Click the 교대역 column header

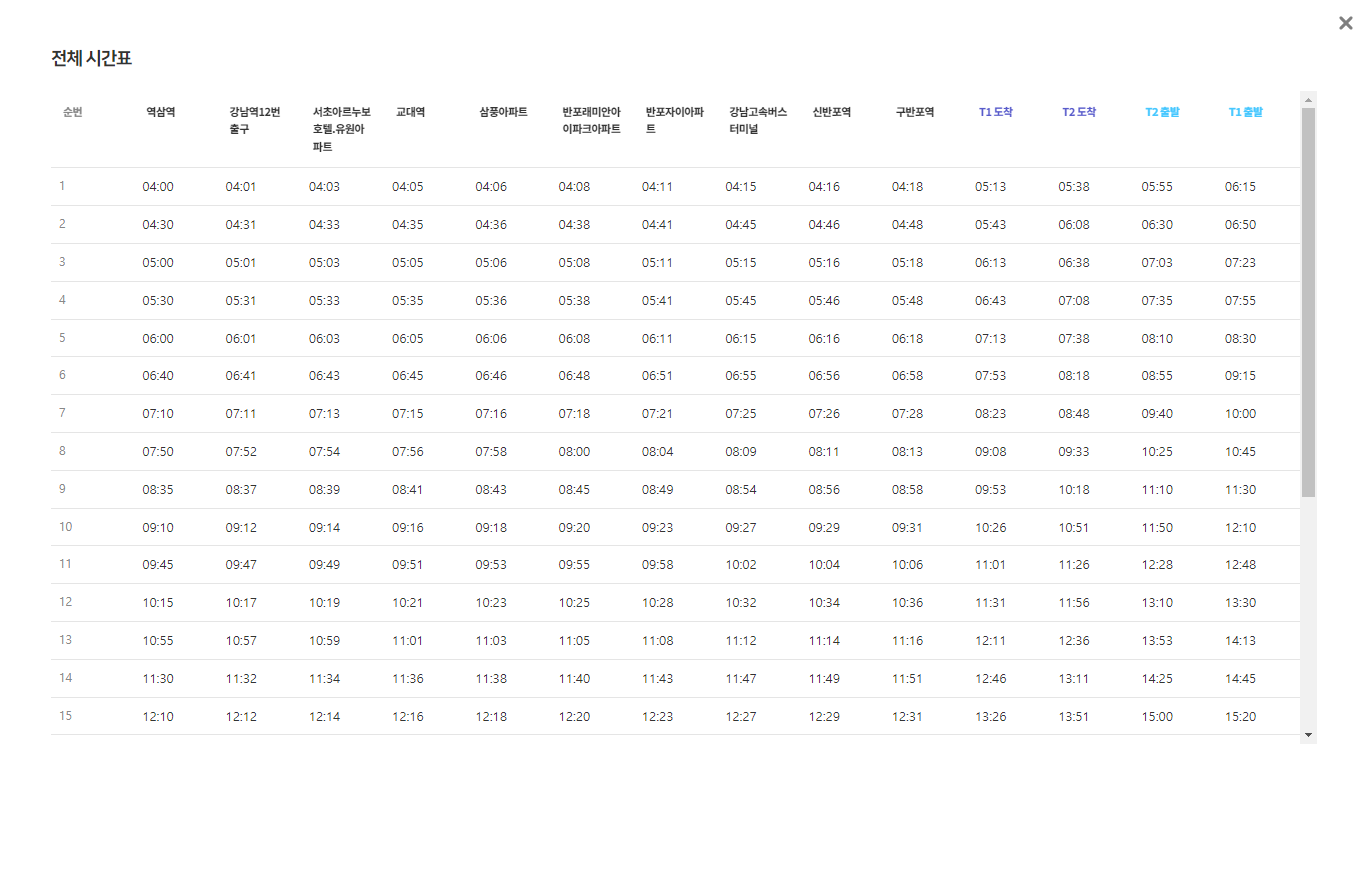click(411, 112)
